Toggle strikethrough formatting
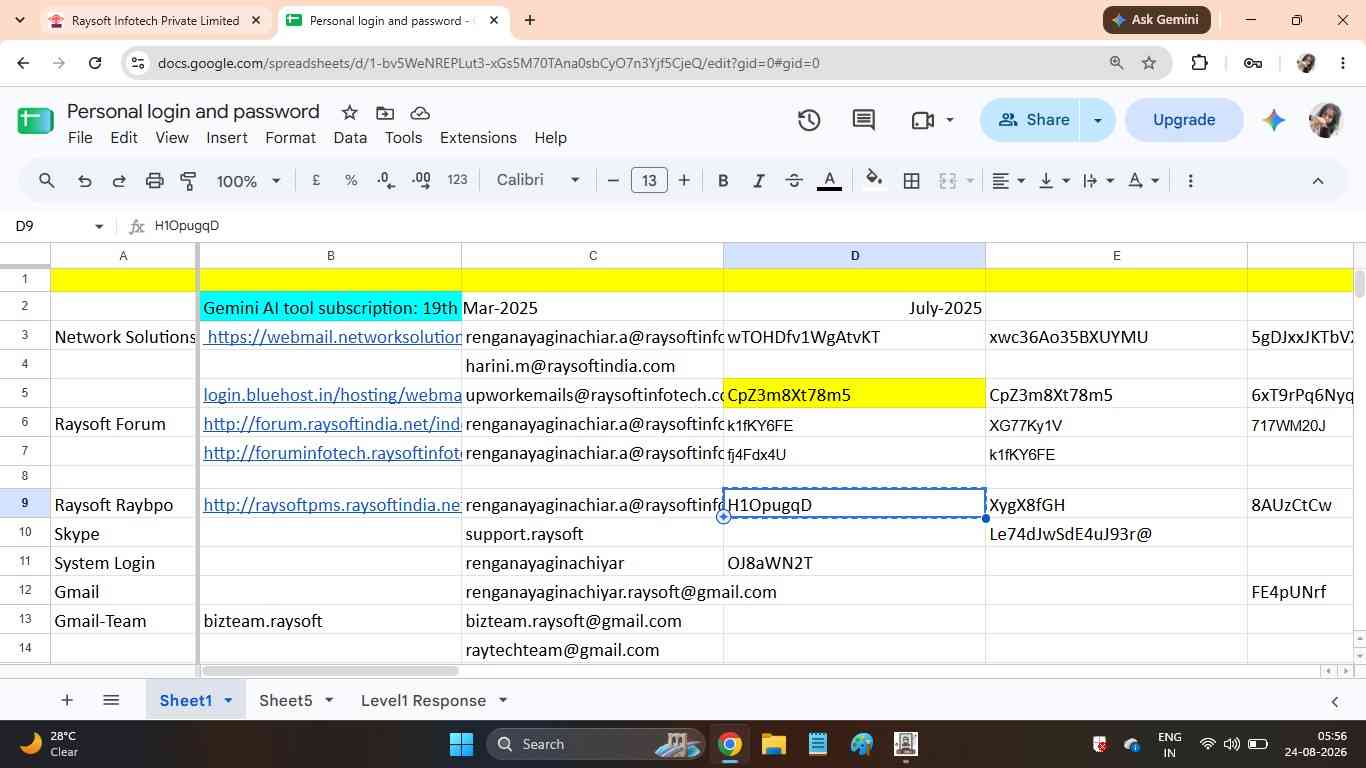Image resolution: width=1366 pixels, height=768 pixels. [x=794, y=181]
